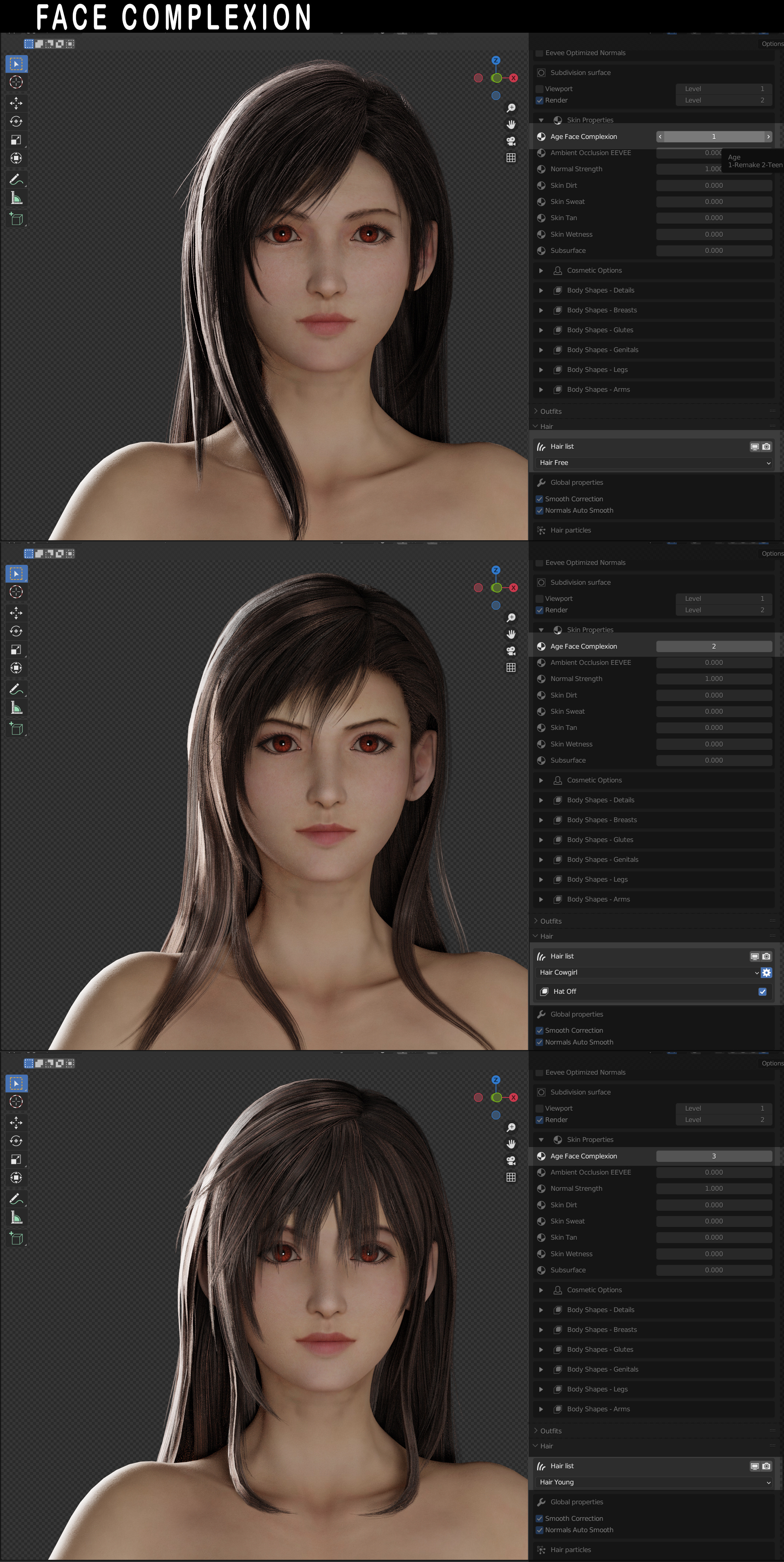Image resolution: width=784 pixels, height=1562 pixels.
Task: Activate the Move tool in the top viewport
Action: (17, 103)
